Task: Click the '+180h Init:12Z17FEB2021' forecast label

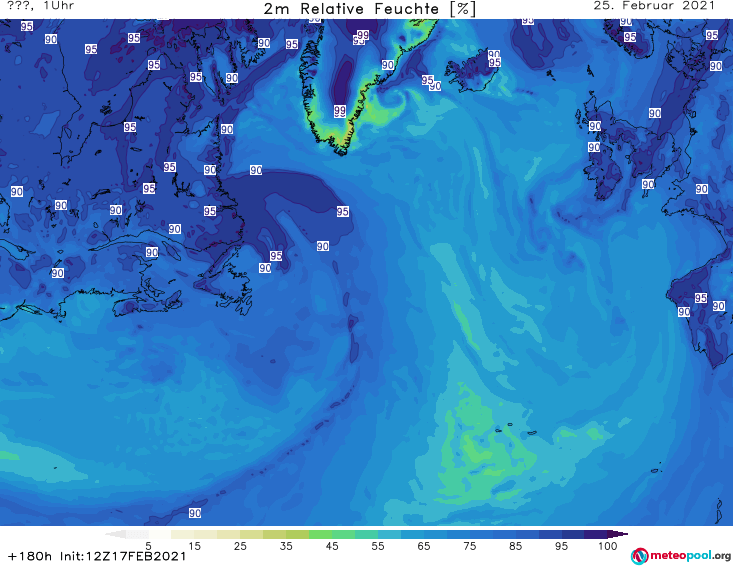Action: click(97, 557)
